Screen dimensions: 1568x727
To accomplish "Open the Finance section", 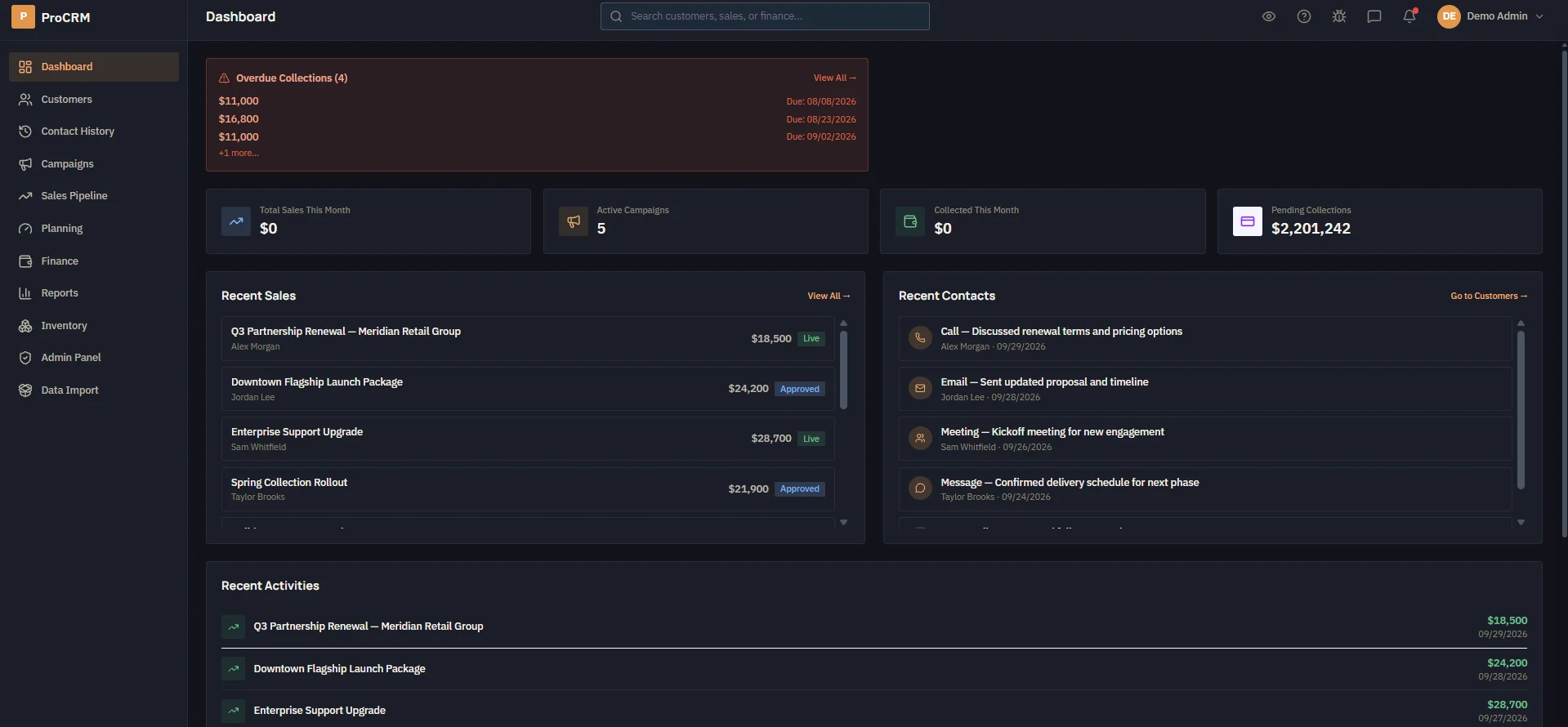I will click(94, 261).
